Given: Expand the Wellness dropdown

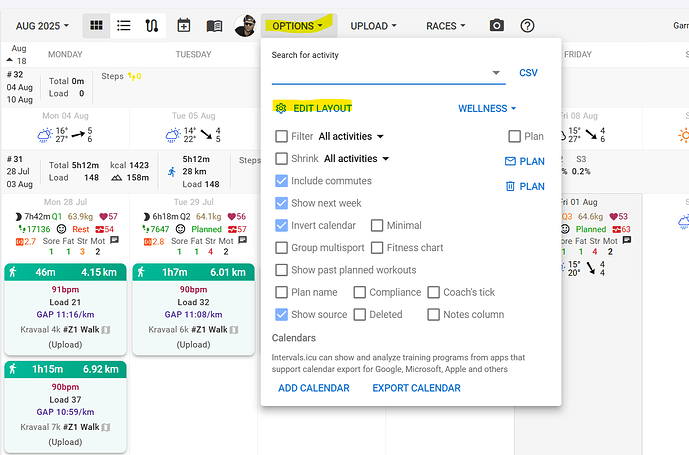Looking at the screenshot, I should coord(487,108).
